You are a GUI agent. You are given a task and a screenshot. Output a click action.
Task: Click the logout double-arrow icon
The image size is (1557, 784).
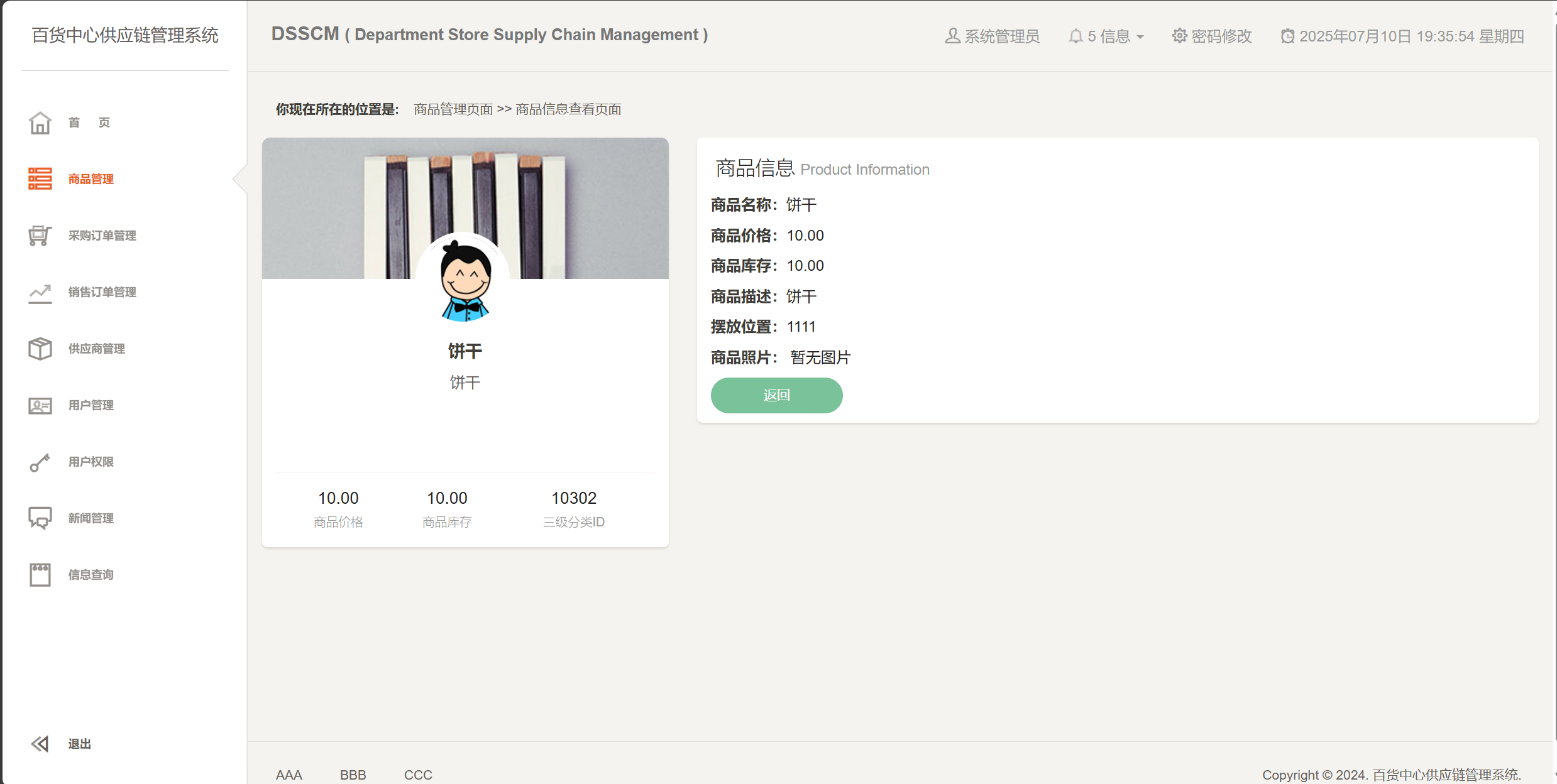click(40, 744)
